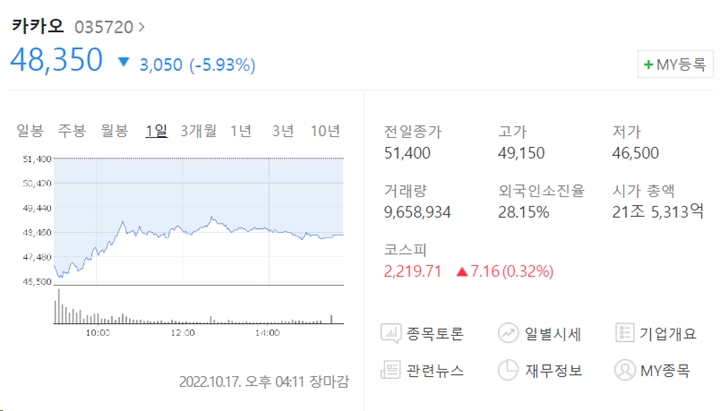Click the 카카오 stock name link
The image size is (720, 411).
coord(38,26)
